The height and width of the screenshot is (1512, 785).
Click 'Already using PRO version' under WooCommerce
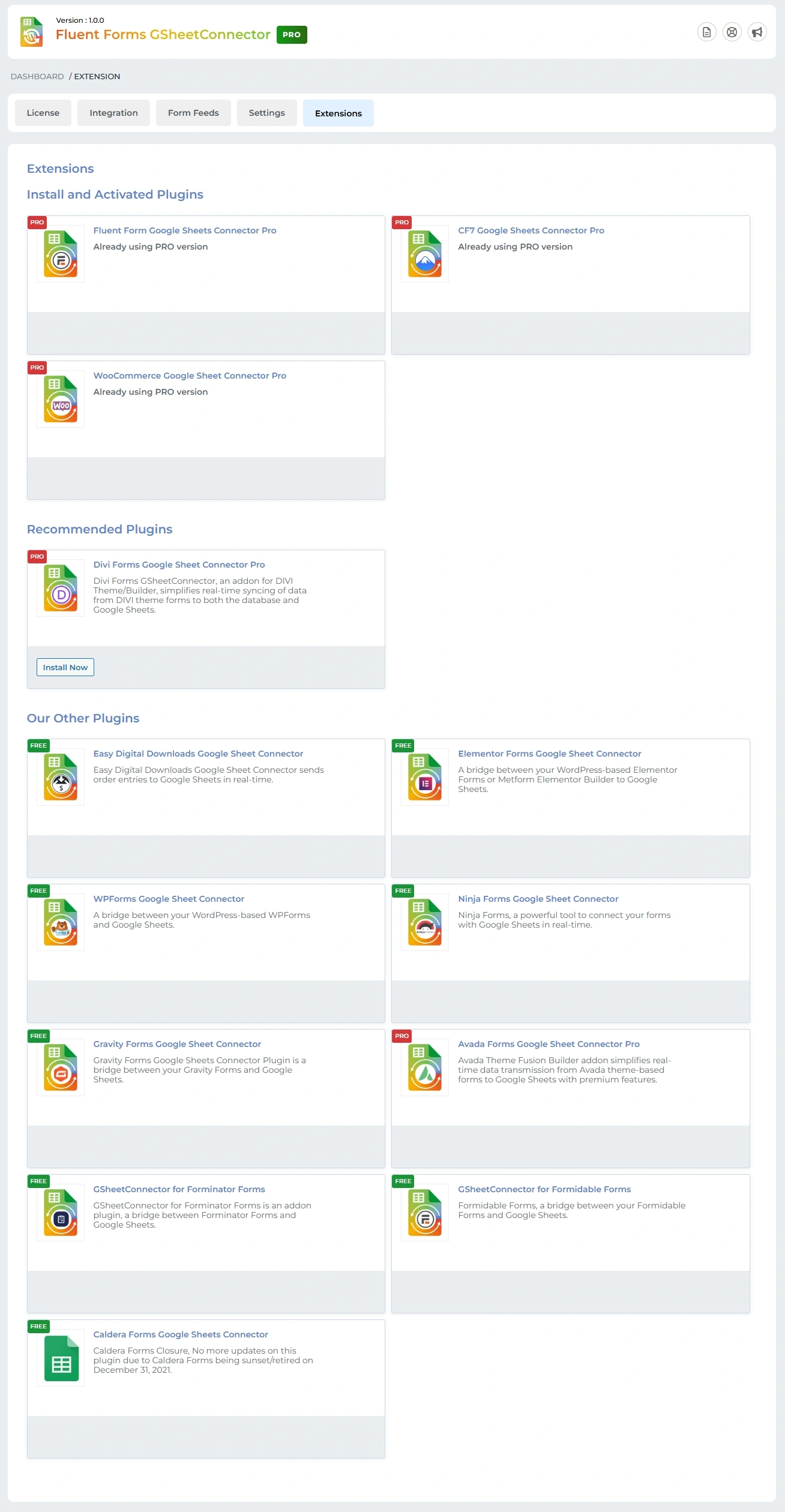tap(151, 392)
